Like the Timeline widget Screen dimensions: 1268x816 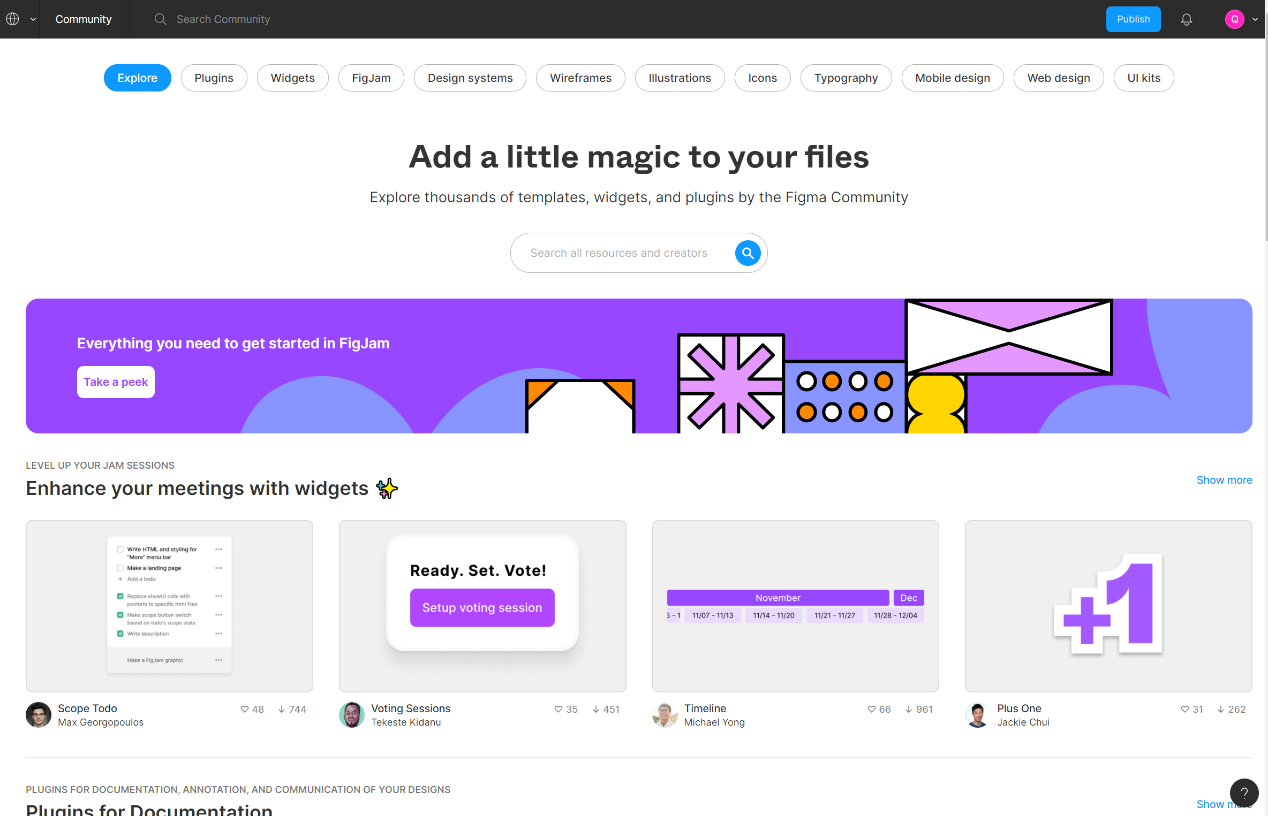point(872,709)
